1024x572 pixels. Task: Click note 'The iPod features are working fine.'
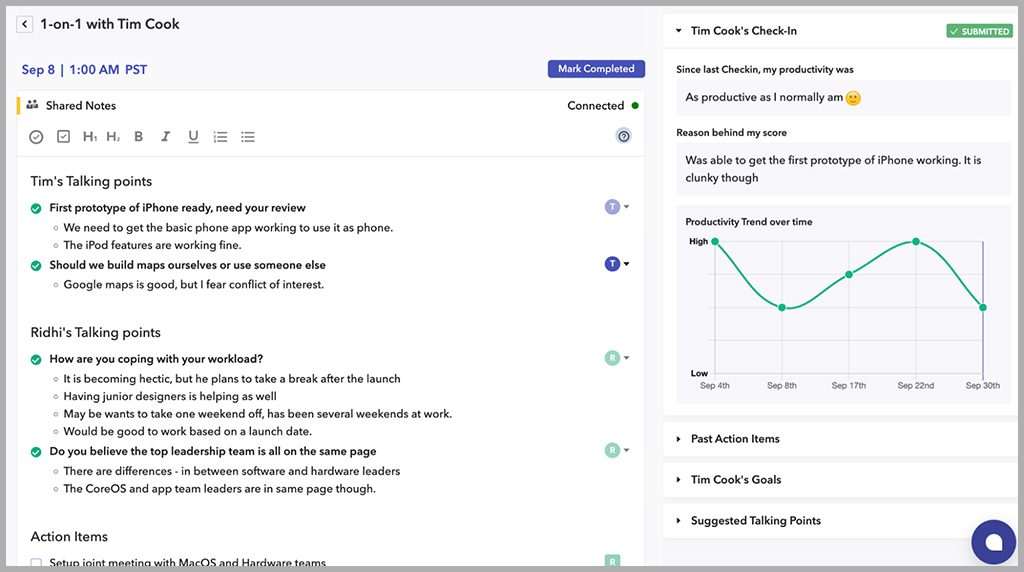pos(152,245)
